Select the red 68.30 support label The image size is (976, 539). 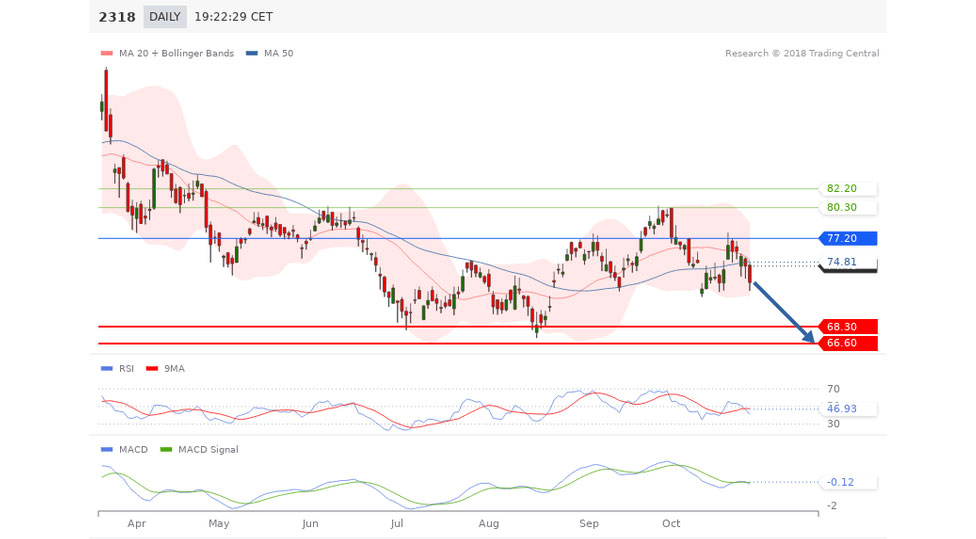click(847, 326)
